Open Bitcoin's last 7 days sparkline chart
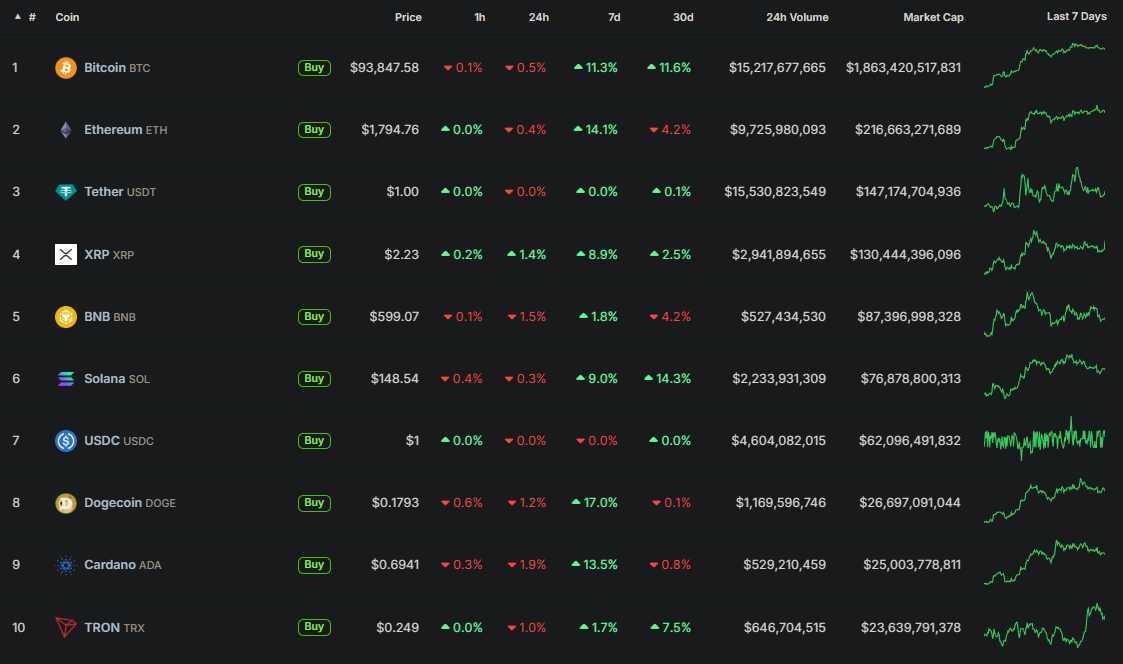The width and height of the screenshot is (1123, 664). (1044, 65)
